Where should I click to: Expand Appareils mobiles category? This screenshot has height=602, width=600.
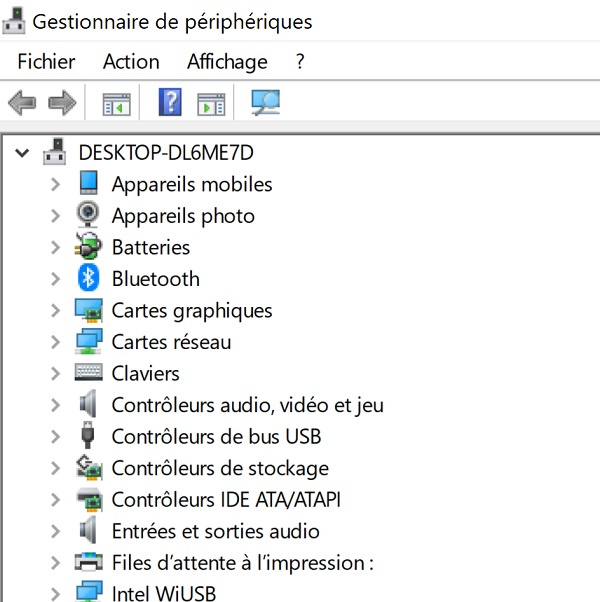(55, 184)
